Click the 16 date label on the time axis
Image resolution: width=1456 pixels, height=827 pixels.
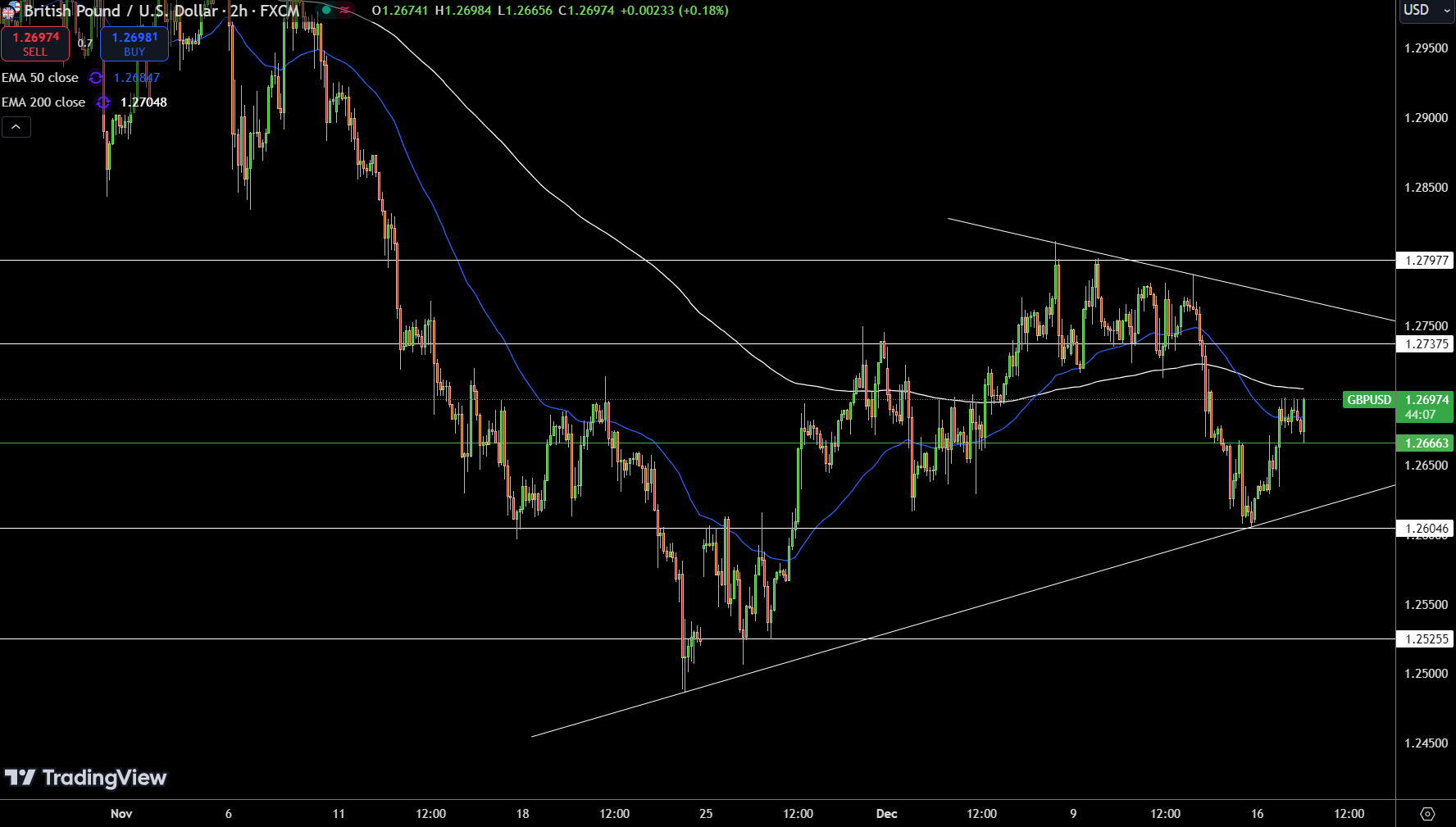[x=1257, y=814]
